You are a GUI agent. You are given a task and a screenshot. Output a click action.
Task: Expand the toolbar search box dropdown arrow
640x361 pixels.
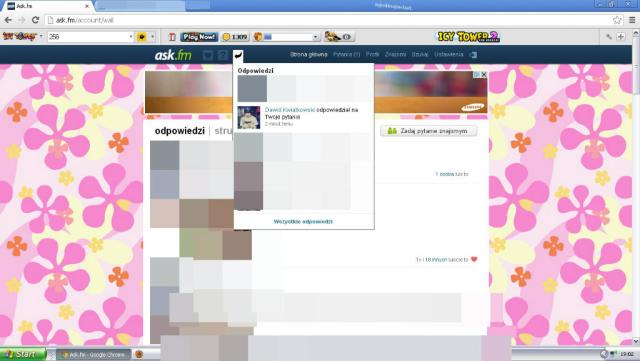[131, 37]
